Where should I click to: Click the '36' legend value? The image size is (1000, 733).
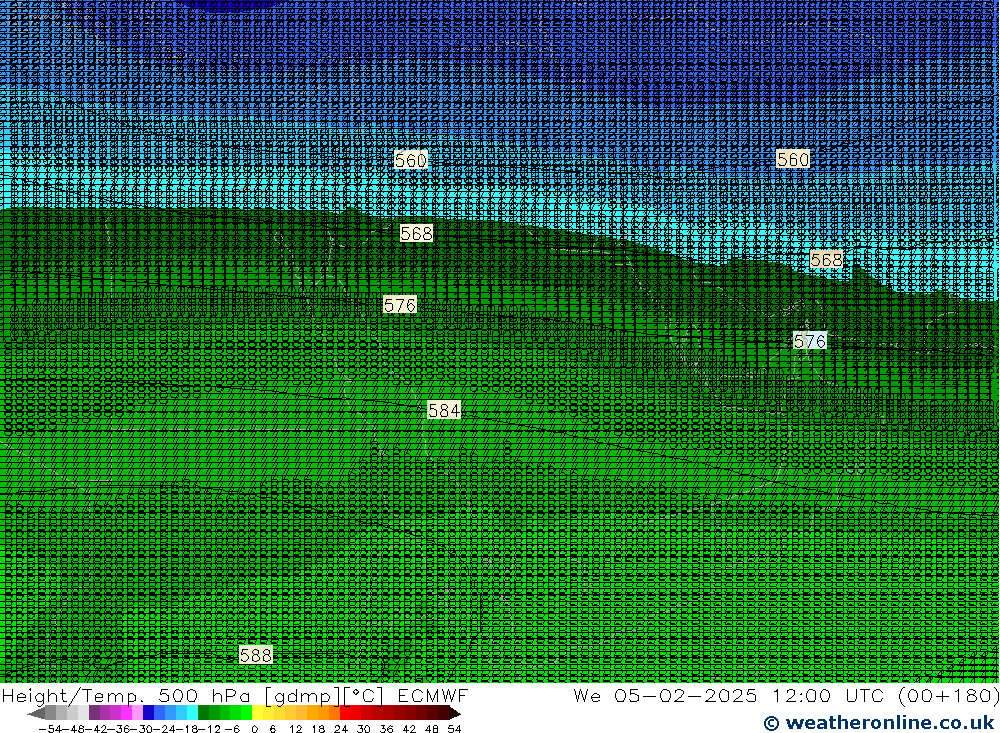(x=386, y=729)
